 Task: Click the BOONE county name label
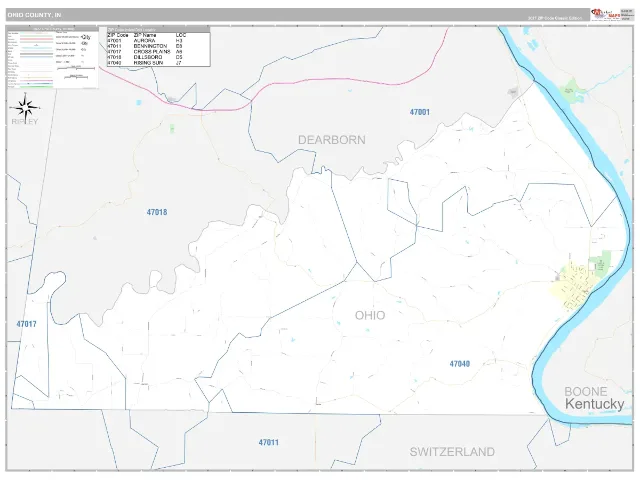click(586, 392)
